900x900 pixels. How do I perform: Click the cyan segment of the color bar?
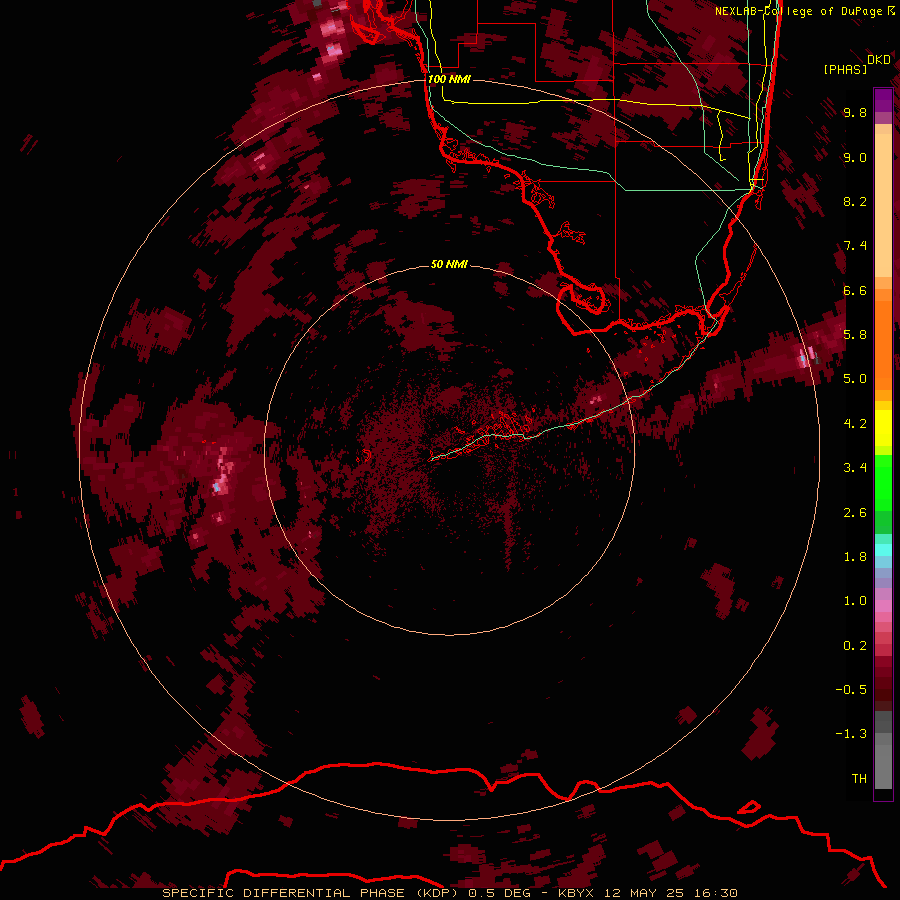[883, 550]
